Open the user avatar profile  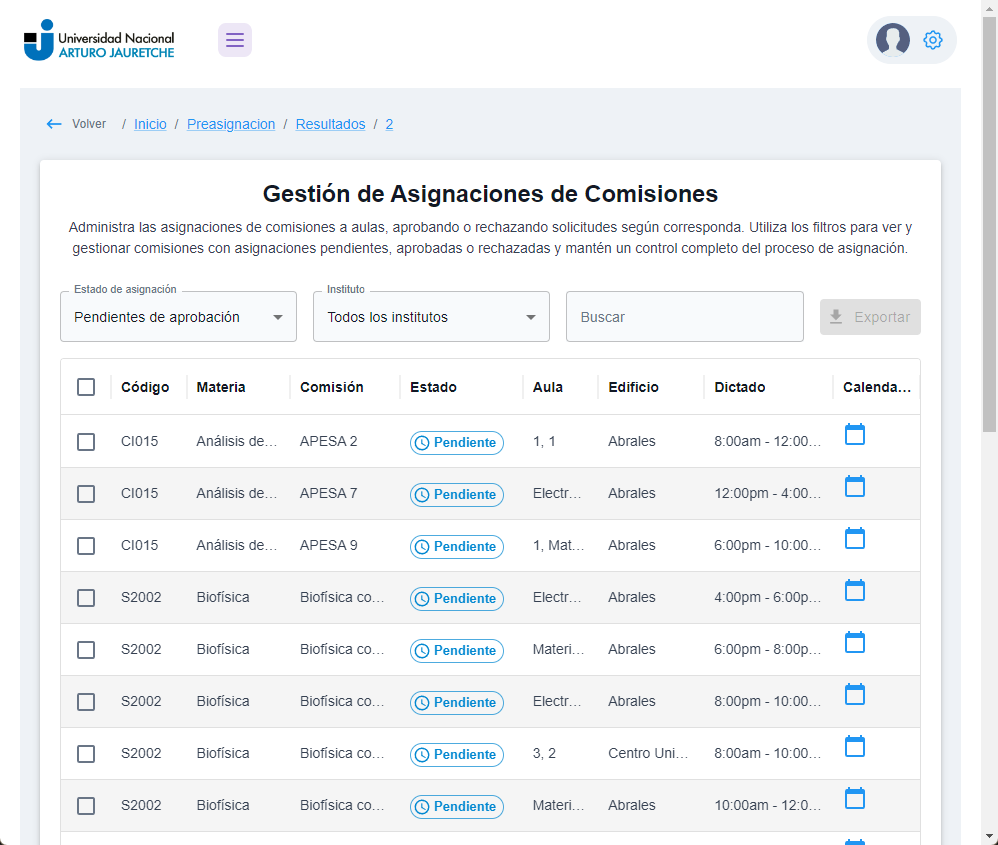892,40
